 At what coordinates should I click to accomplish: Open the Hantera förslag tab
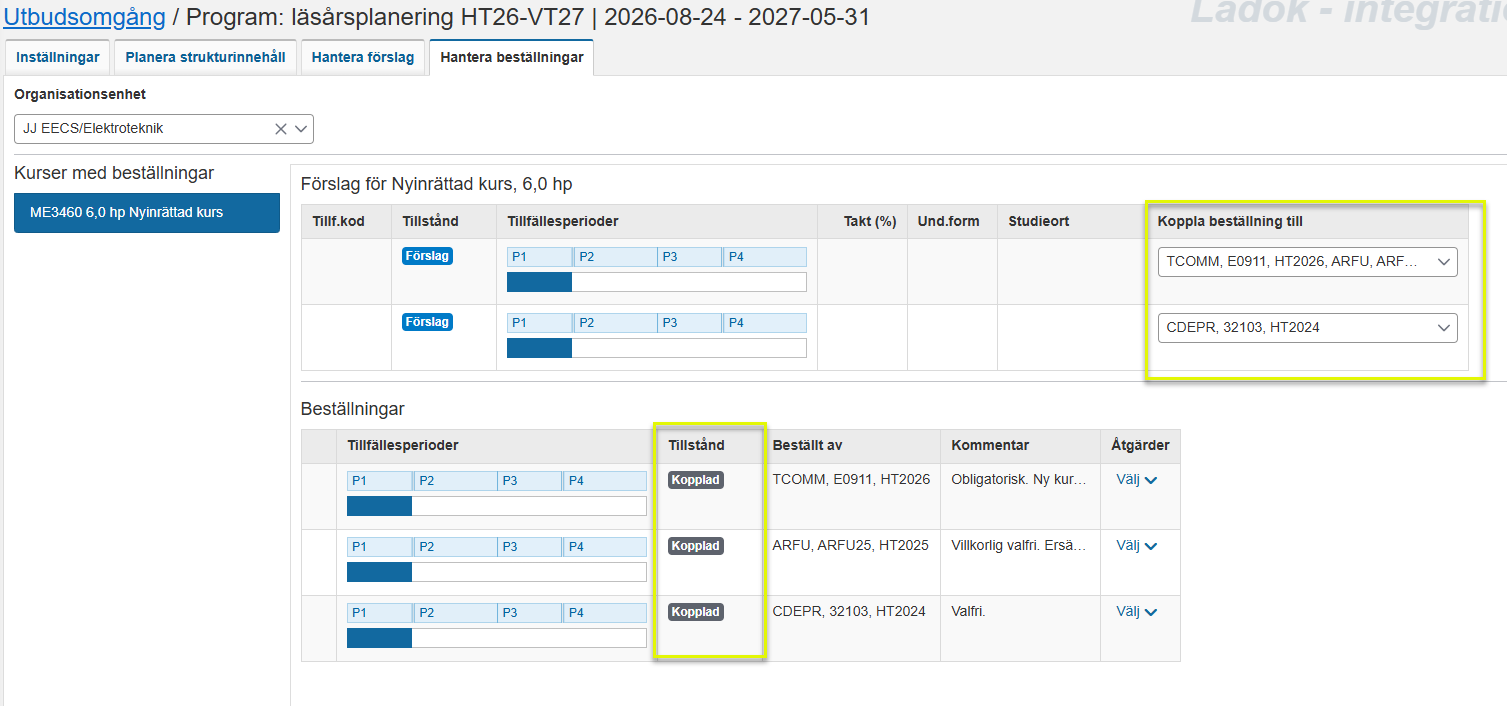pyautogui.click(x=363, y=58)
